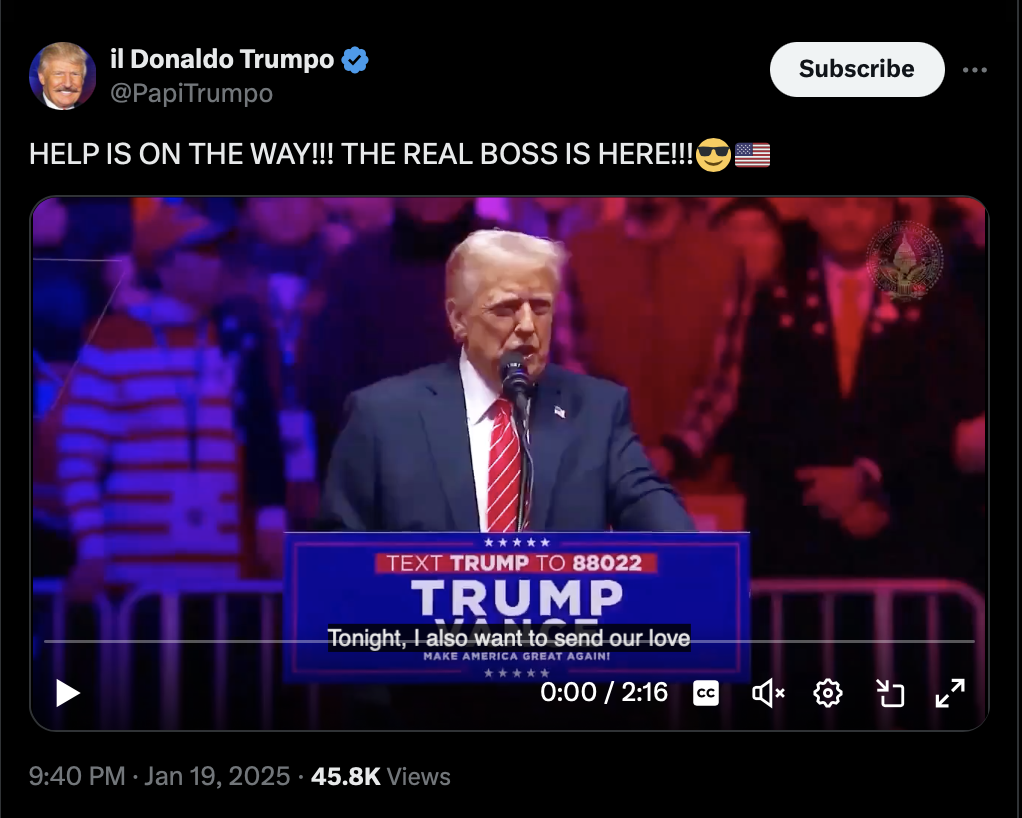The width and height of the screenshot is (1022, 818).
Task: Open the 9:40 PM Jan 19, 2025 timestamp
Action: point(159,776)
